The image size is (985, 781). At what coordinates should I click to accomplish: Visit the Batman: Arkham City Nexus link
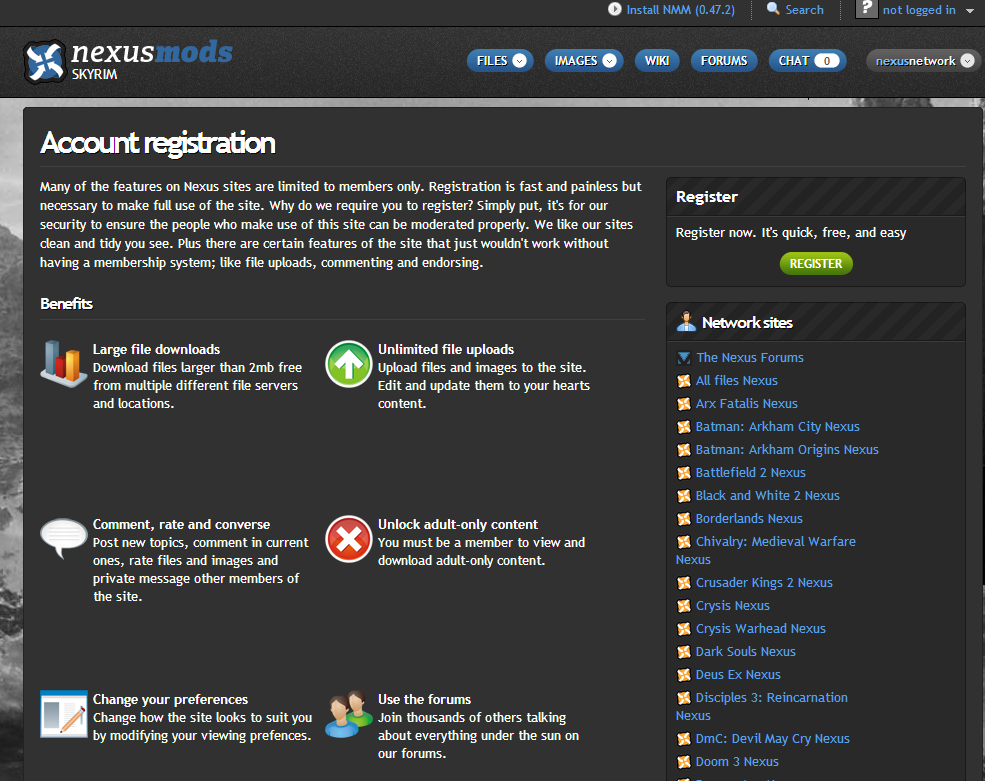(778, 427)
